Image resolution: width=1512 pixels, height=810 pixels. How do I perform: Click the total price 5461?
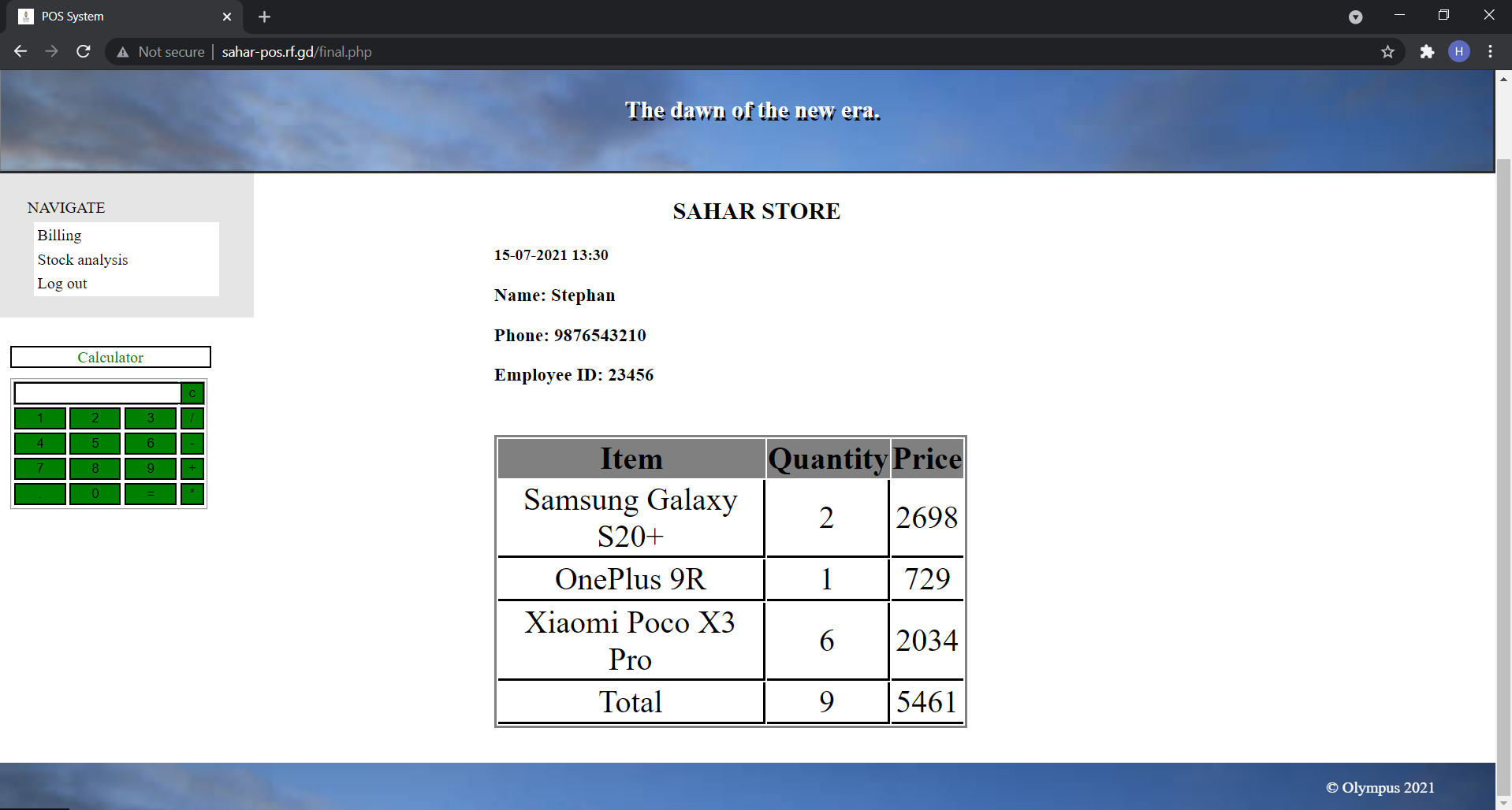[927, 702]
